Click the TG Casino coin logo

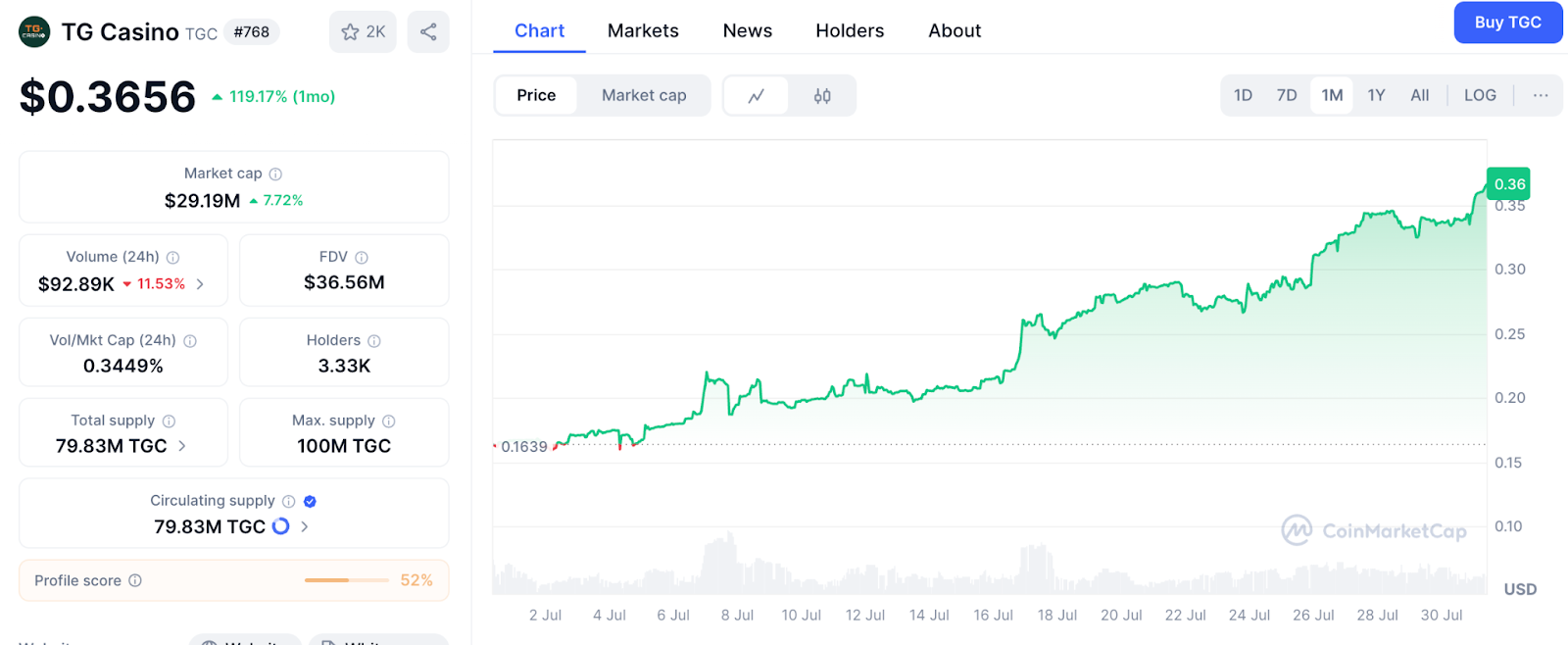(x=34, y=31)
